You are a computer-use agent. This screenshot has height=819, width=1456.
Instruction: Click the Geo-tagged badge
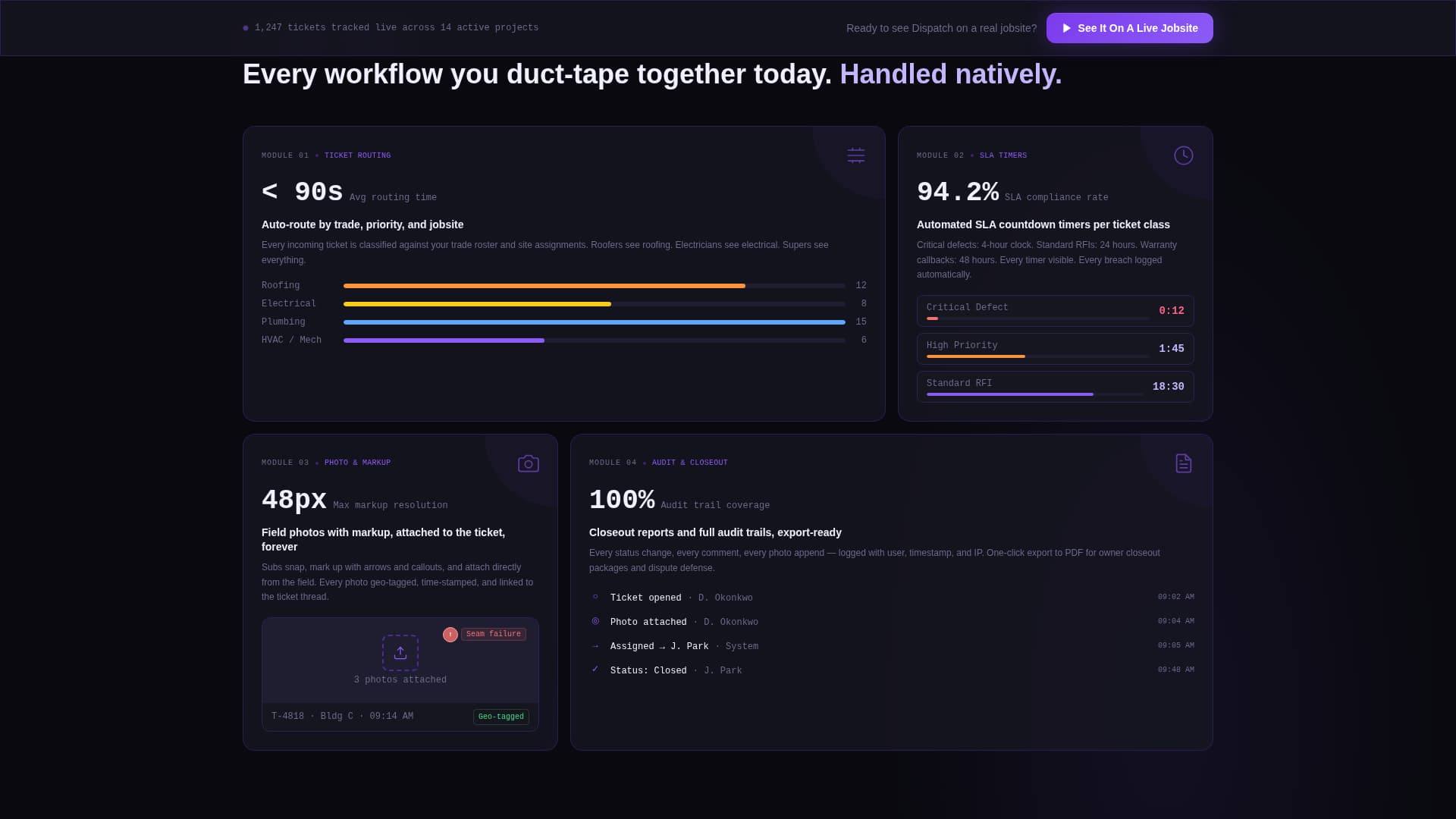[x=500, y=716]
